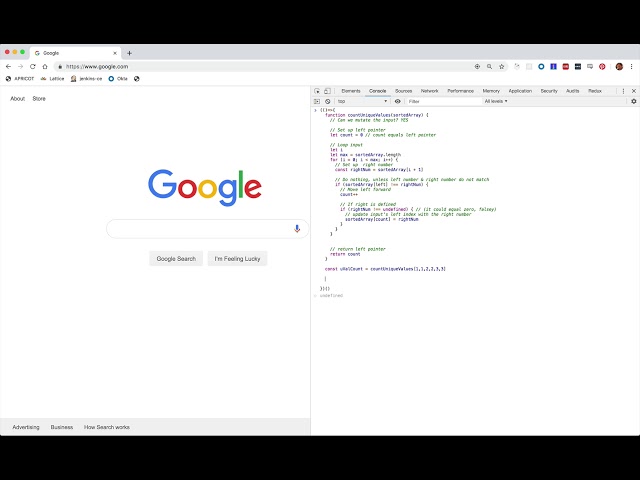Open the APRICOT bookmark
The image size is (640, 480).
pyautogui.click(x=20, y=79)
